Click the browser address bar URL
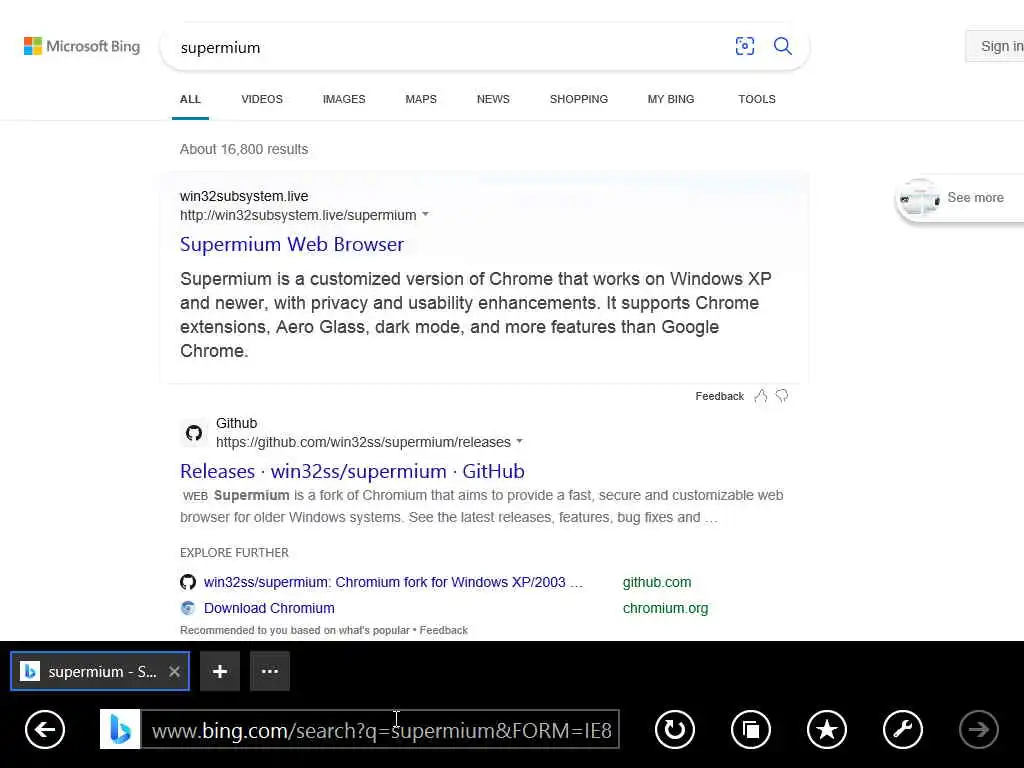 [x=380, y=729]
